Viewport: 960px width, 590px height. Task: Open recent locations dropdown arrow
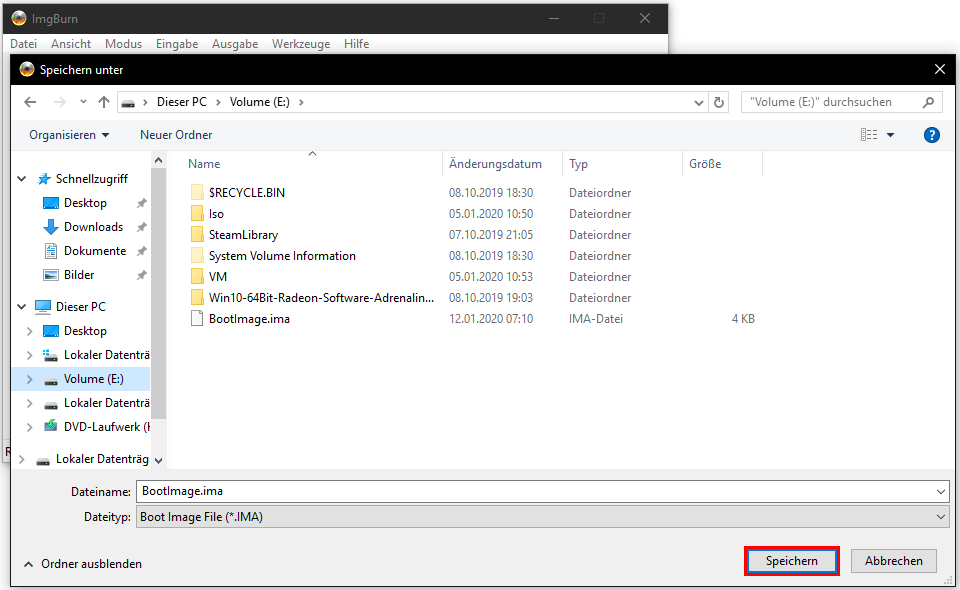(x=83, y=102)
